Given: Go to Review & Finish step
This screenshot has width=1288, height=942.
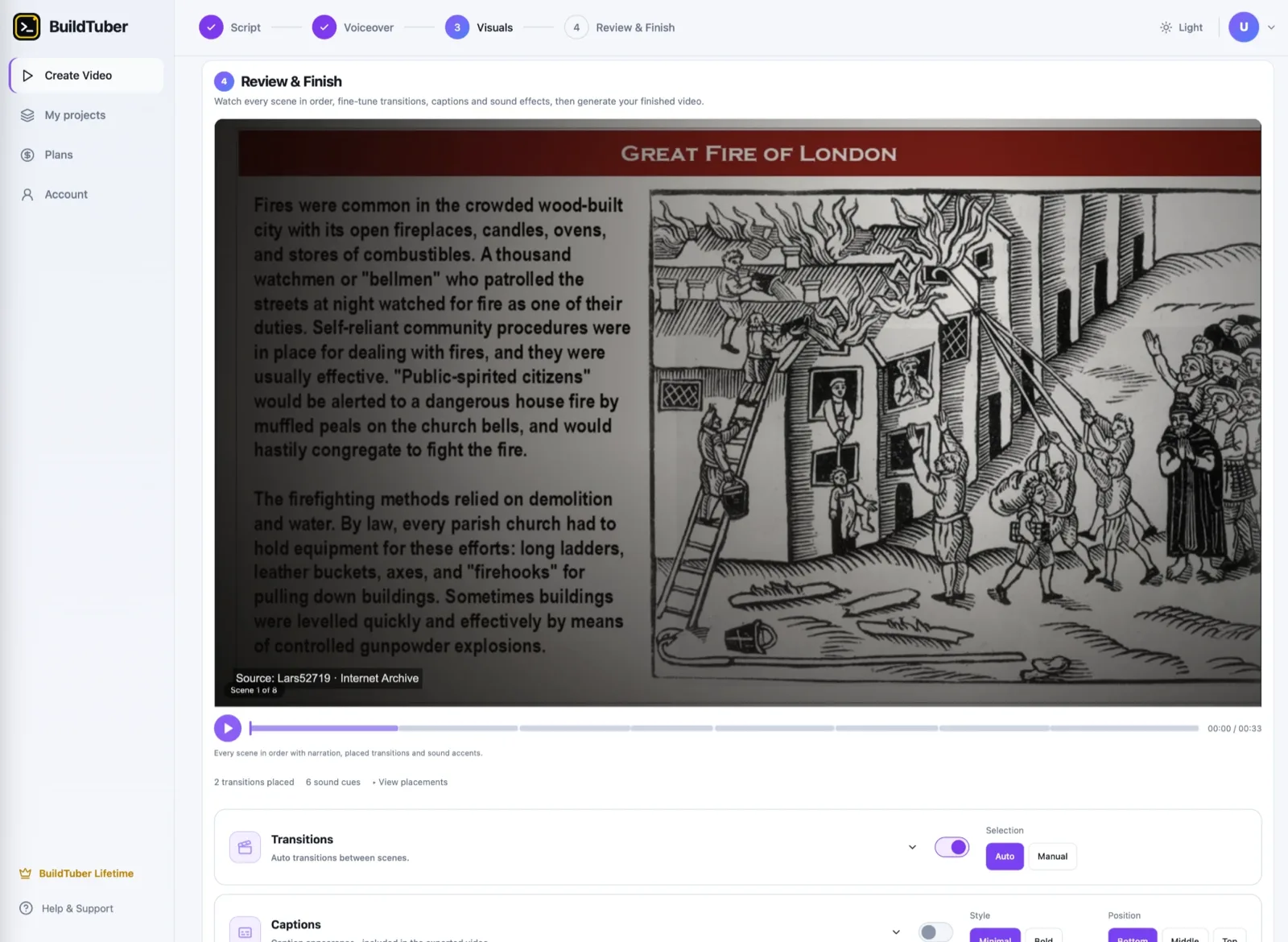Looking at the screenshot, I should click(x=620, y=27).
